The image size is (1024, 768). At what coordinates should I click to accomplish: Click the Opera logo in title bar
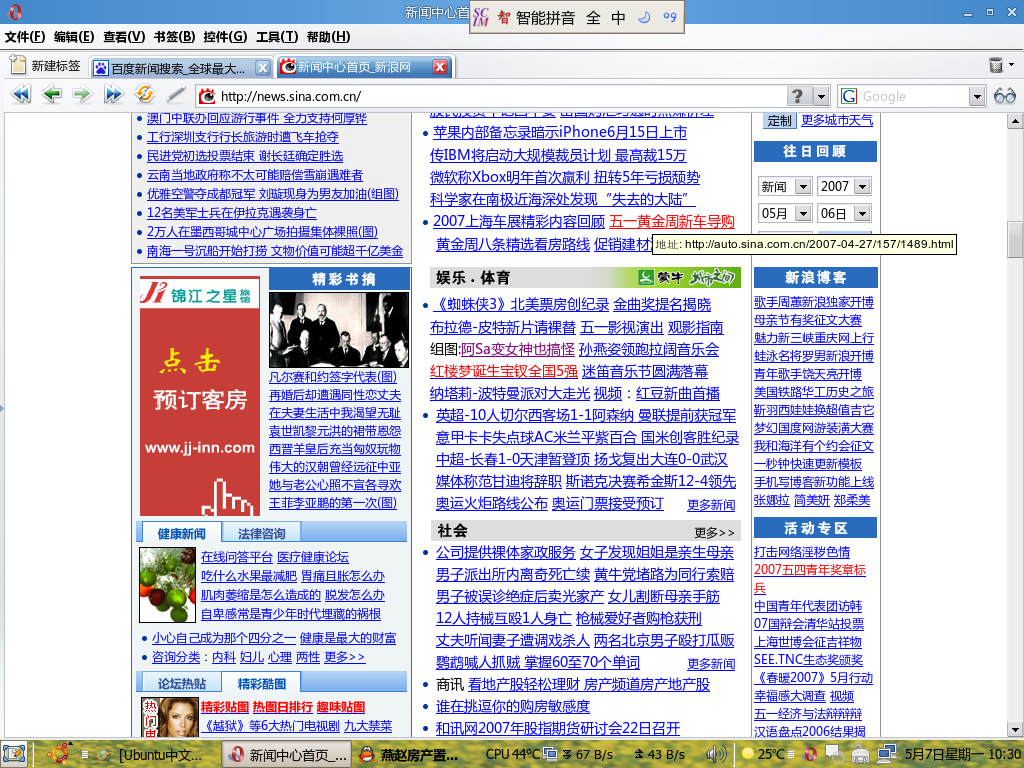click(15, 12)
